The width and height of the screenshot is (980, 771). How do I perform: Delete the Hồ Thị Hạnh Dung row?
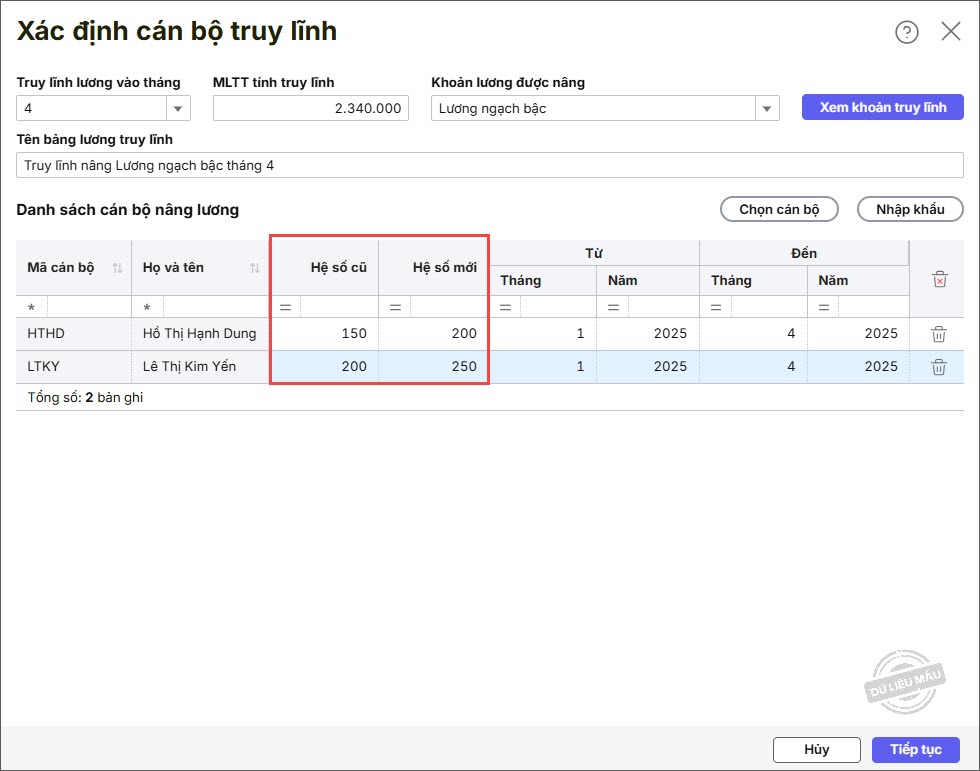pyautogui.click(x=939, y=334)
